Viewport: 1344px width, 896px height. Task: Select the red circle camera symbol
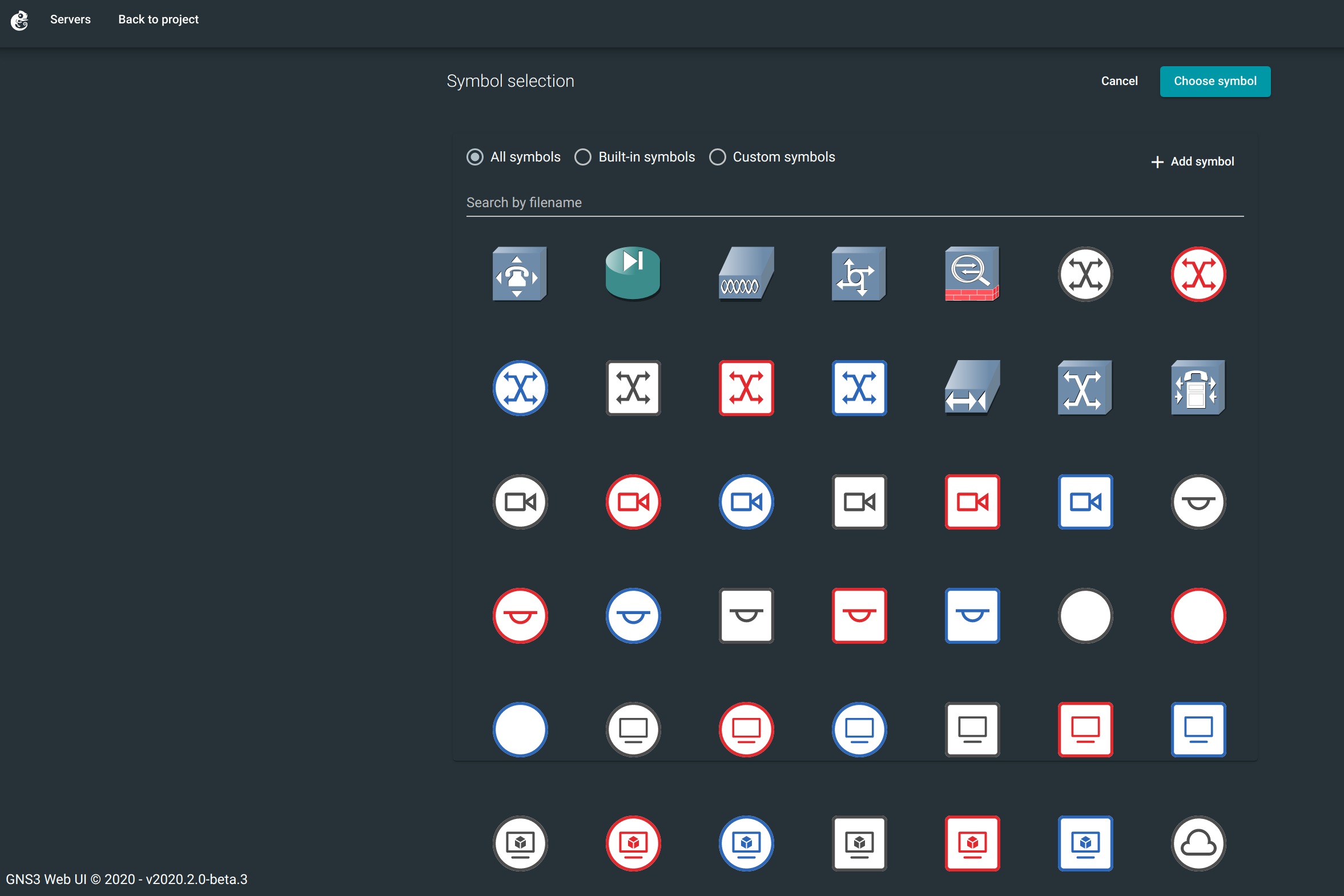click(x=632, y=502)
